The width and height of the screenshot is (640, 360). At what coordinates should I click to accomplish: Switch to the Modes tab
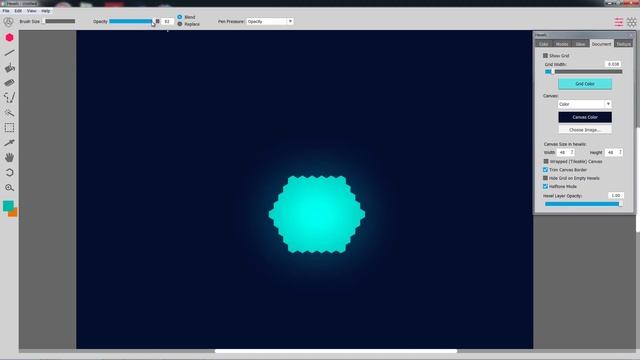click(562, 44)
